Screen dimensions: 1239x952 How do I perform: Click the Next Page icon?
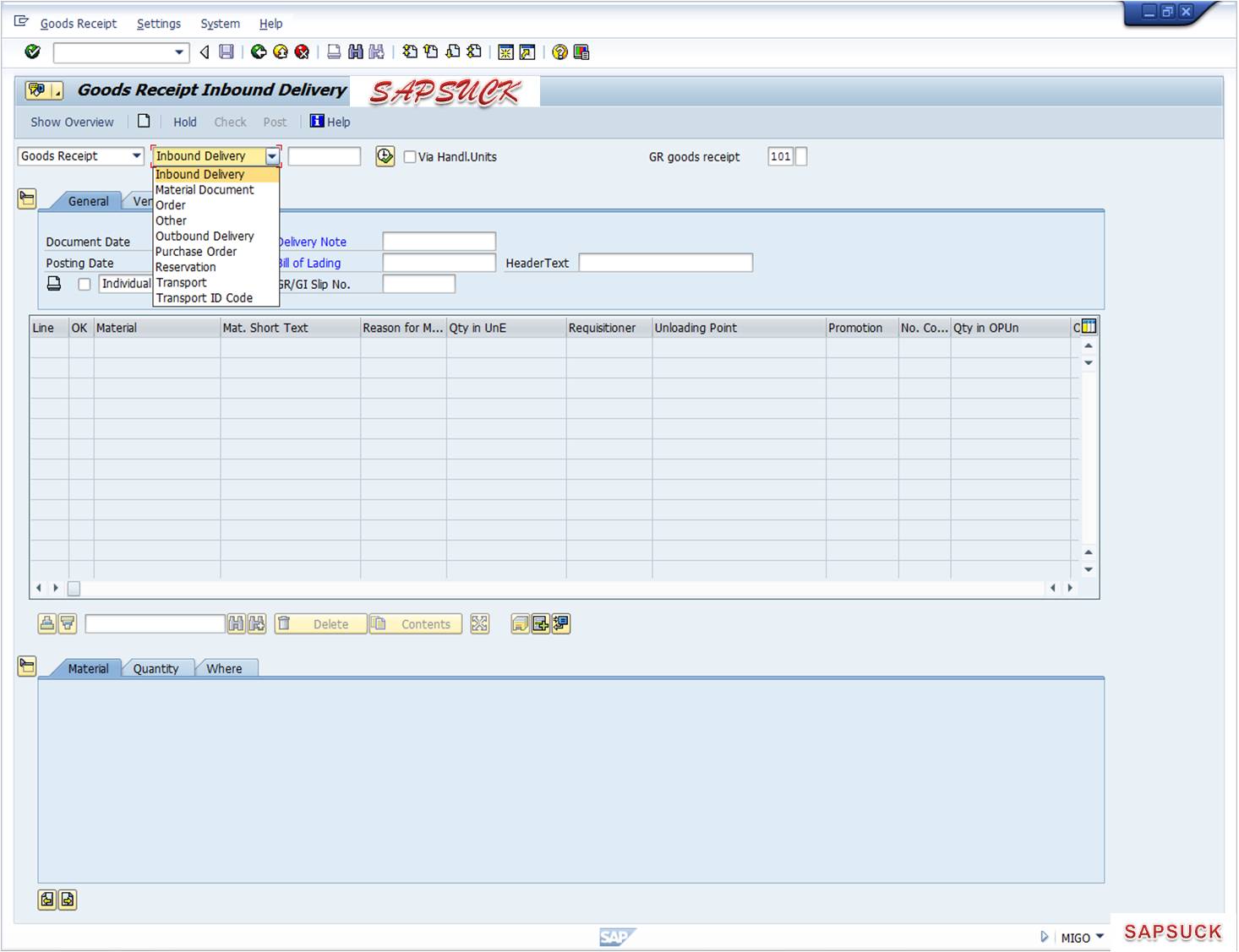coord(453,52)
